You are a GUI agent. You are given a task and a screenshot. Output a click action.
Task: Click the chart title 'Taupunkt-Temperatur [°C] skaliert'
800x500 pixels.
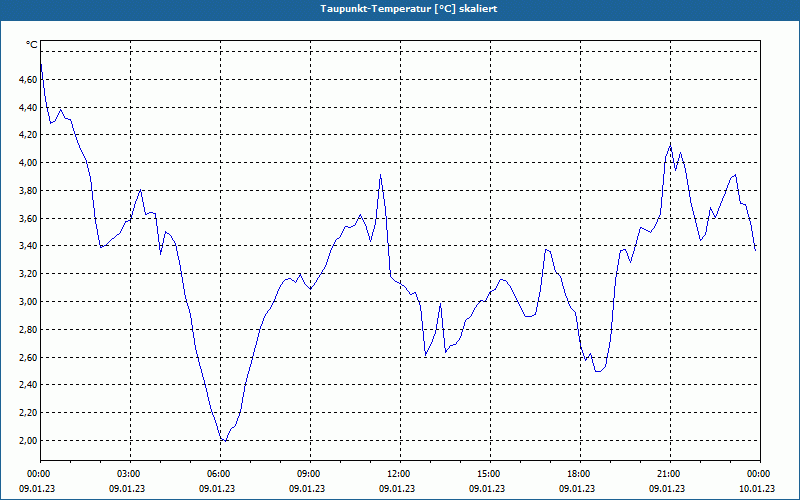pyautogui.click(x=409, y=9)
